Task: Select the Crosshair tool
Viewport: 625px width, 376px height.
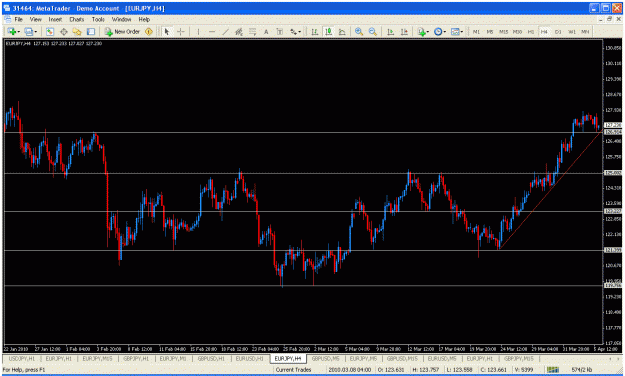Action: tap(181, 31)
